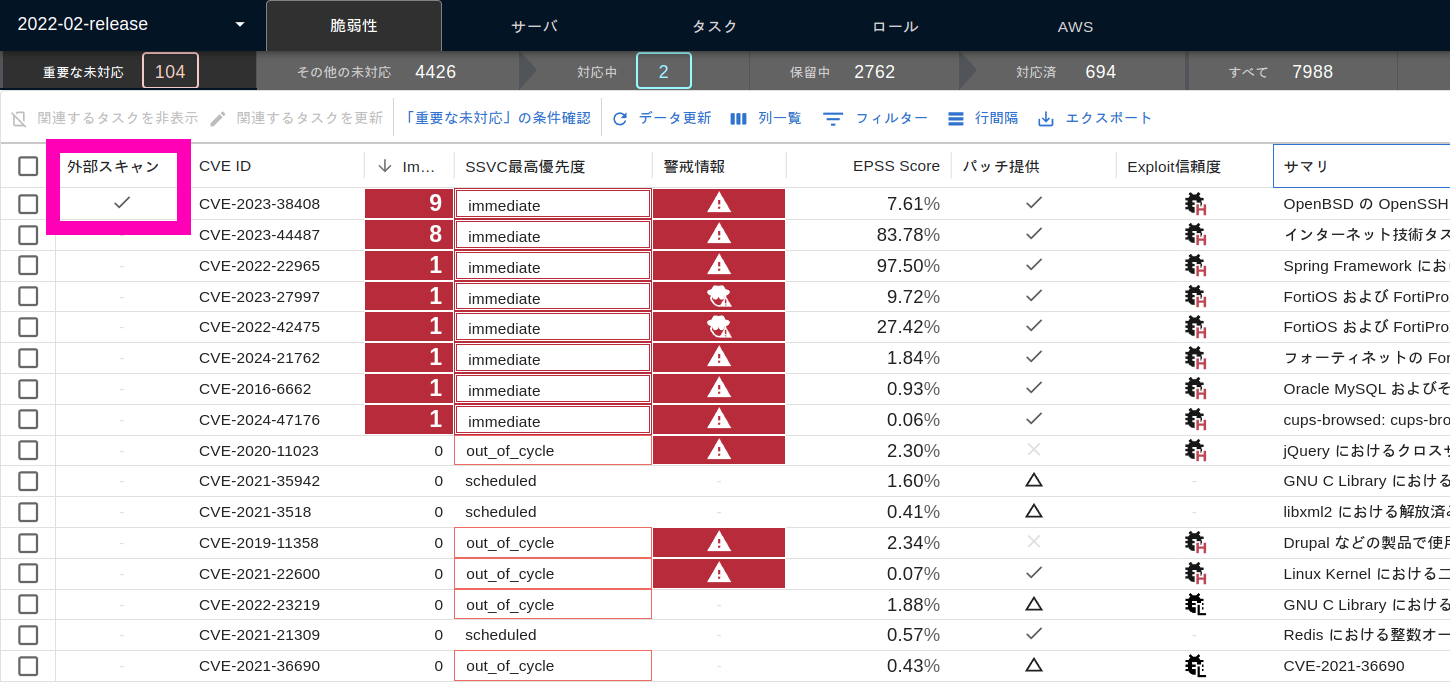Check the checkbox for CVE-2022-22965
Screen dimensions: 1450x682
pos(28,265)
